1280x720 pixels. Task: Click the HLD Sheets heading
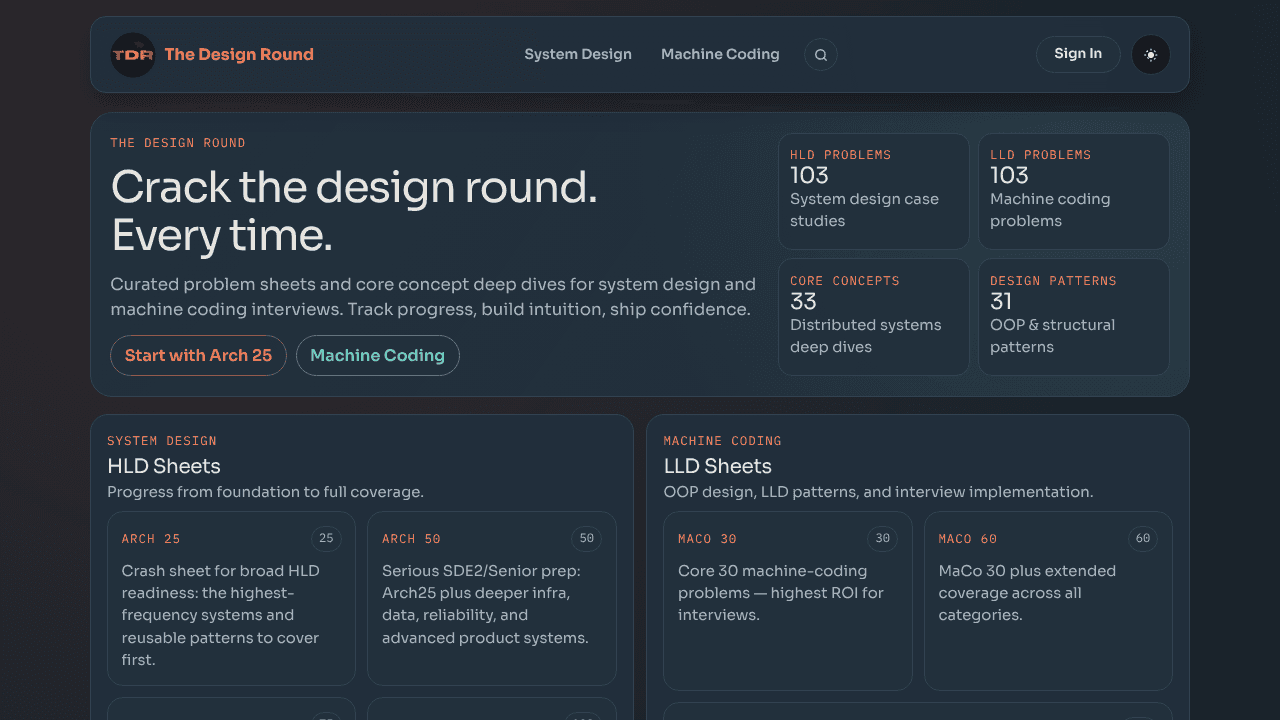tap(164, 466)
